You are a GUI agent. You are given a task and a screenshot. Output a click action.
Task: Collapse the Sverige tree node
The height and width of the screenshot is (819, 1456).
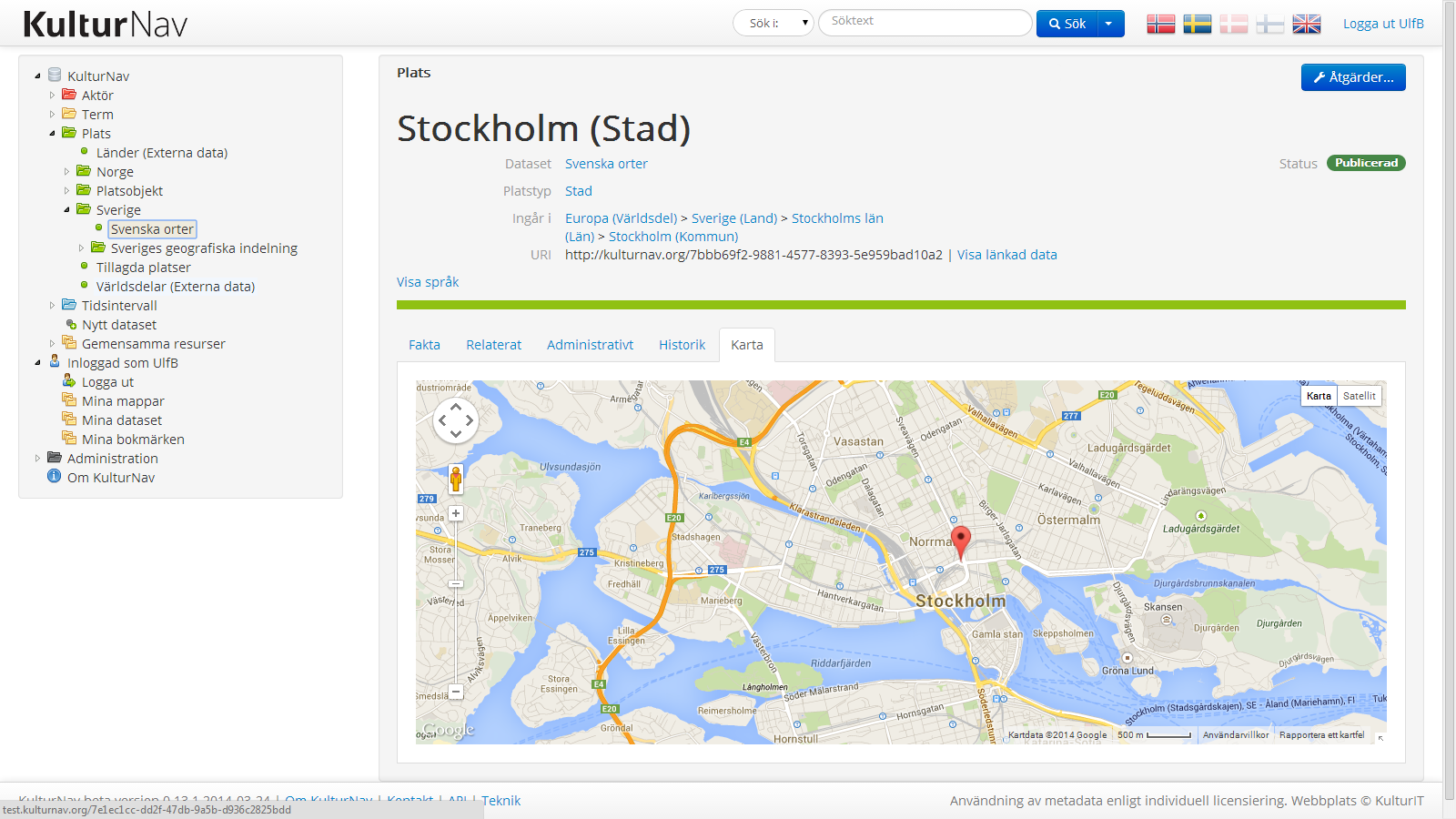pos(66,209)
